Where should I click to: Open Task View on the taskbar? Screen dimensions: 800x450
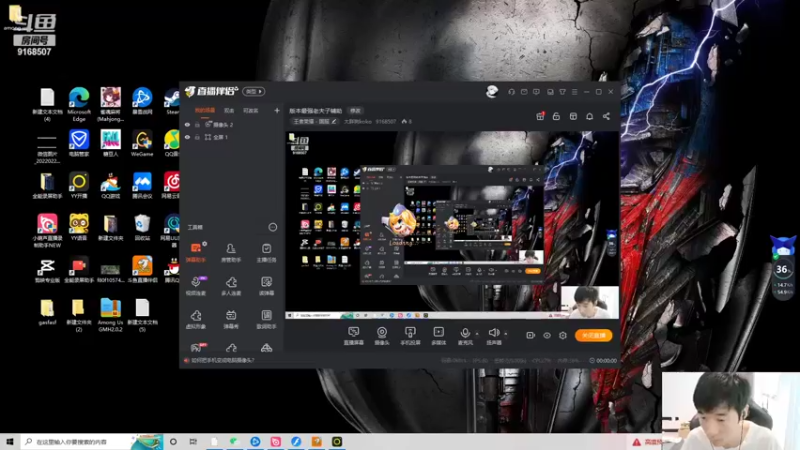tap(193, 442)
